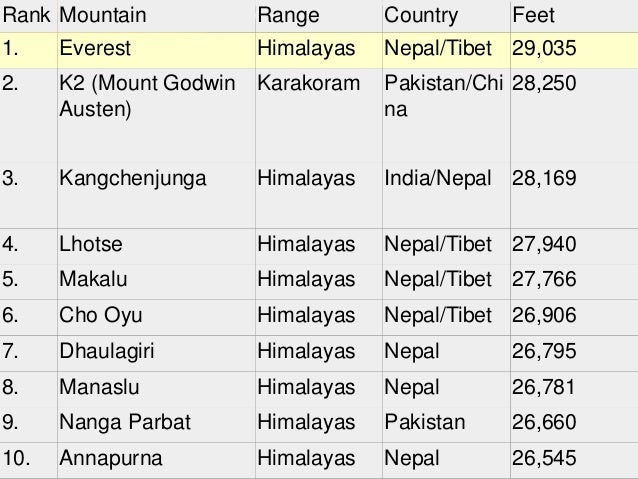Select the 29,035 feet cell
Screen dimensions: 638x479
tap(574, 50)
